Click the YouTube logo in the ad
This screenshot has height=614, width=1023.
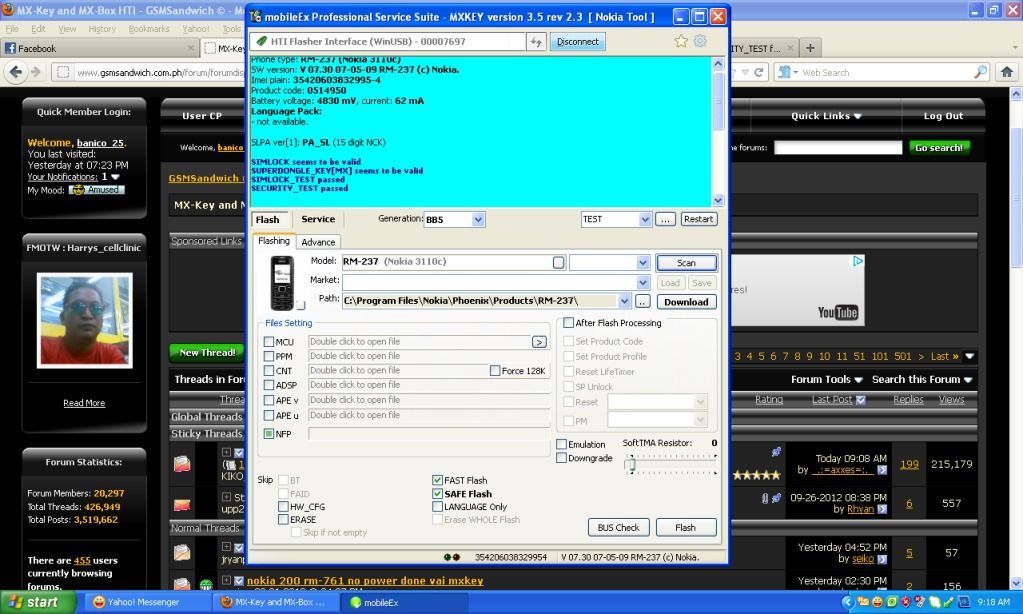[838, 313]
